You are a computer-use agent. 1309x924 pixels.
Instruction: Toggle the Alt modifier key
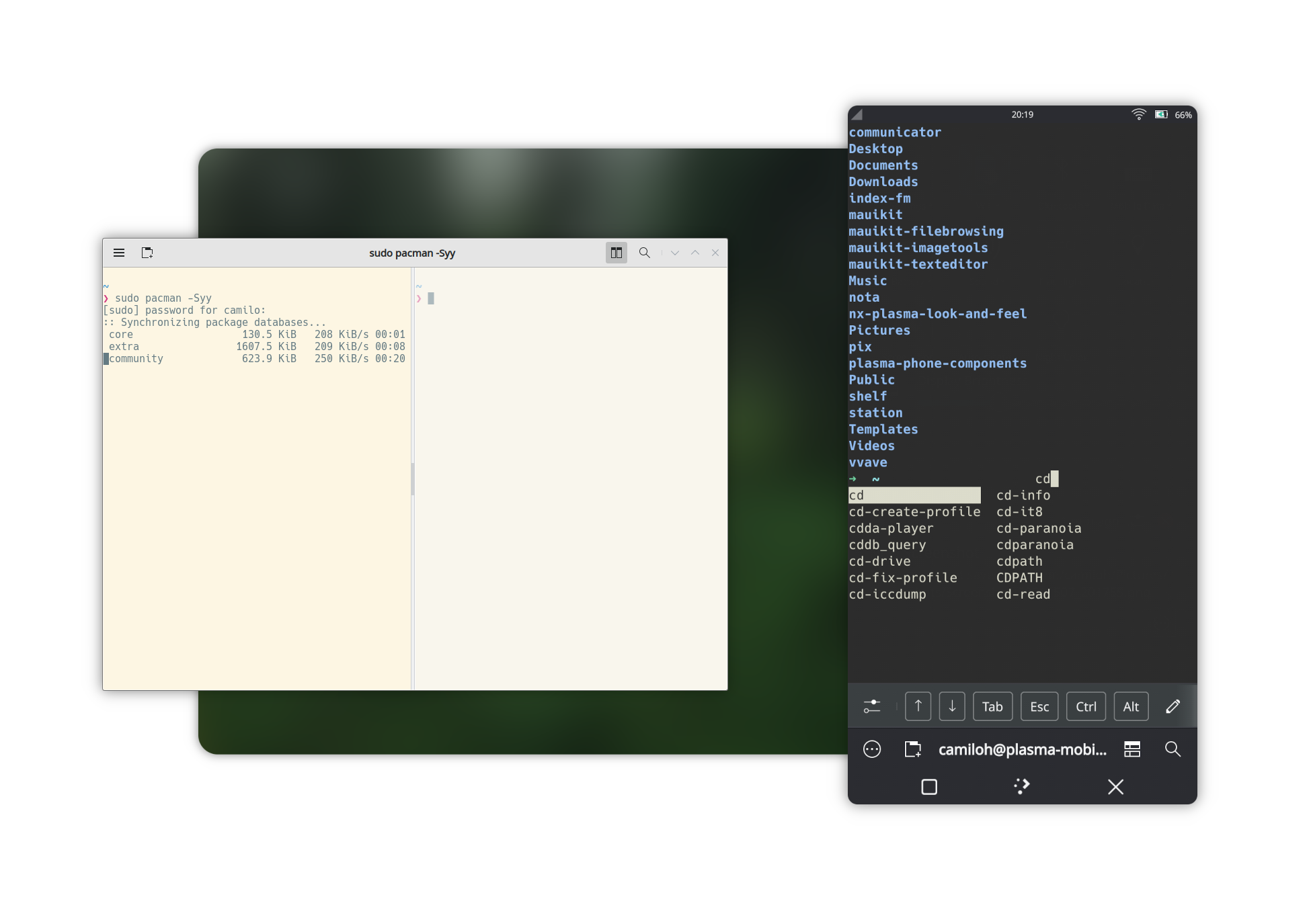pyautogui.click(x=1131, y=706)
